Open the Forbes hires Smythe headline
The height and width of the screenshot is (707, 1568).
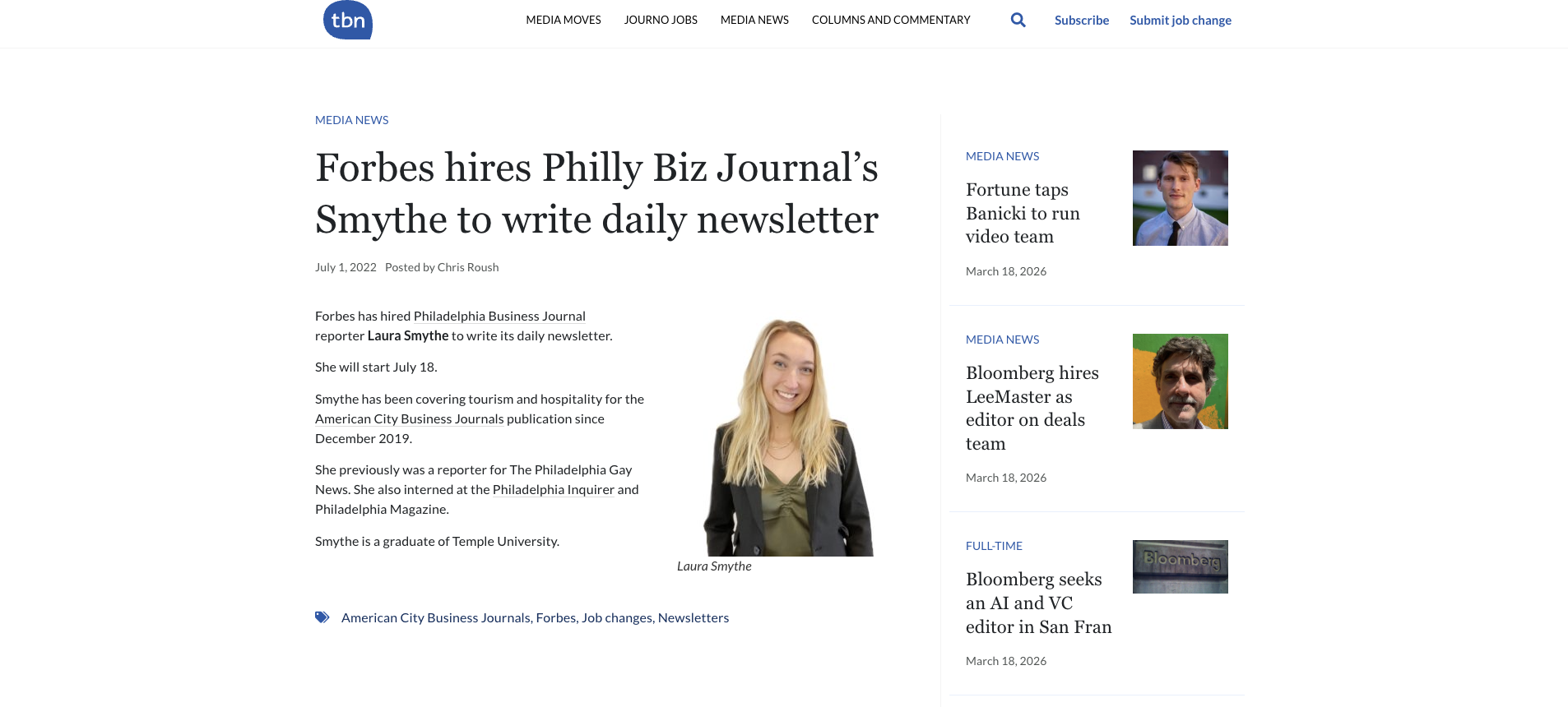pyautogui.click(x=596, y=193)
